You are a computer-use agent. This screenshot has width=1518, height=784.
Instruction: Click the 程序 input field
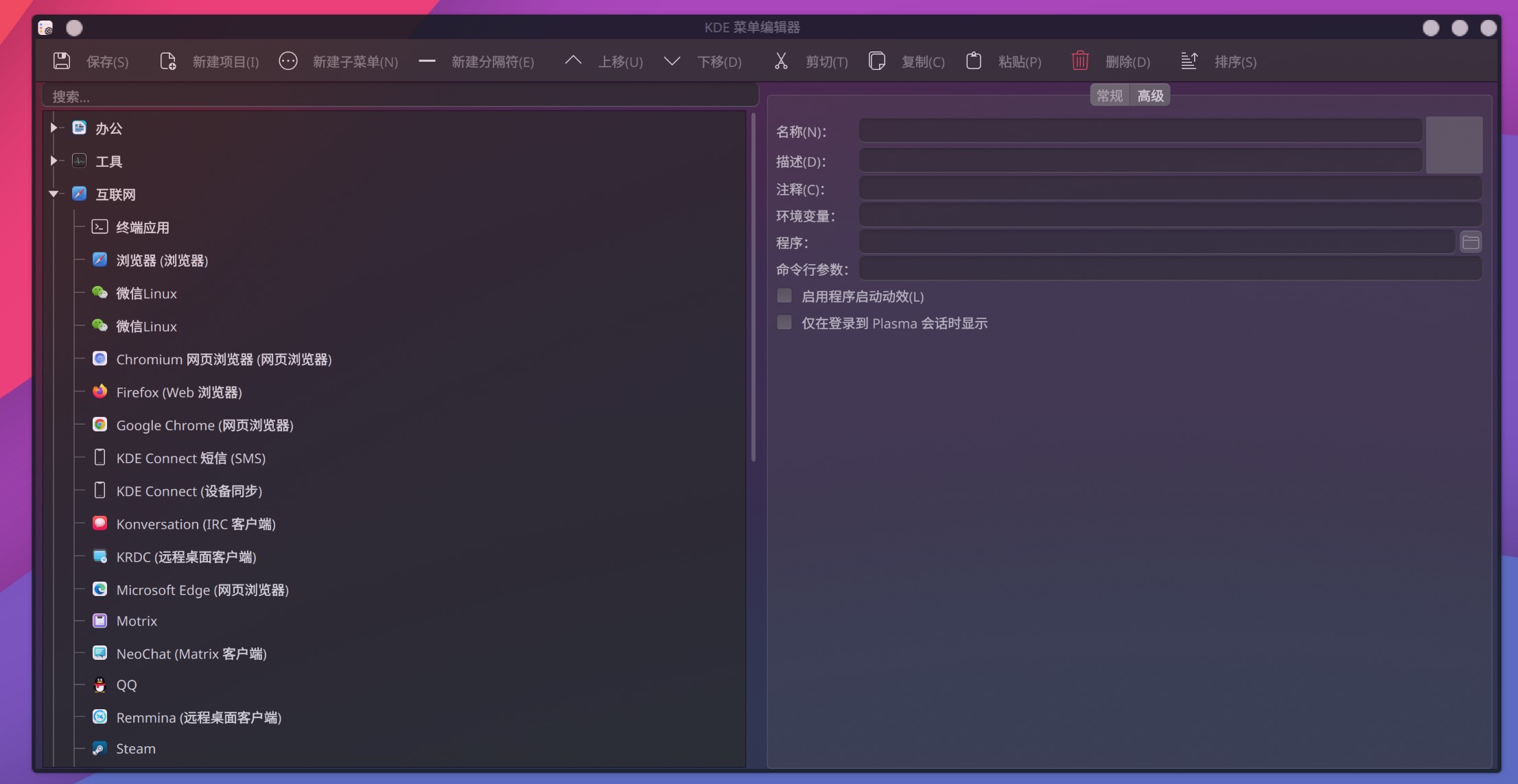[1157, 242]
